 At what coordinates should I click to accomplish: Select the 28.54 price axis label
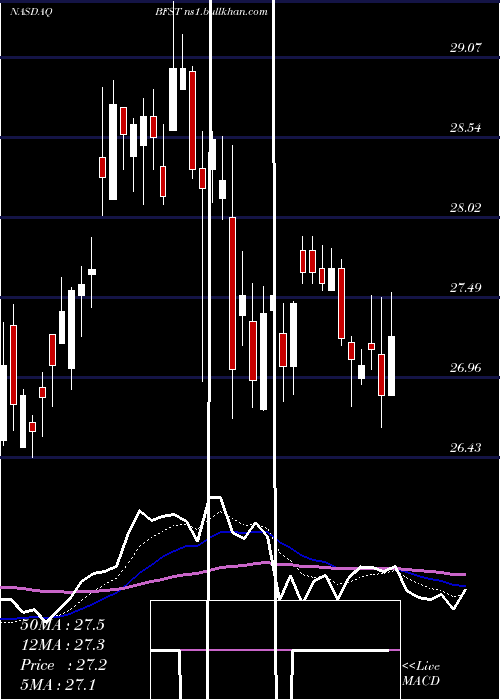pyautogui.click(x=466, y=128)
